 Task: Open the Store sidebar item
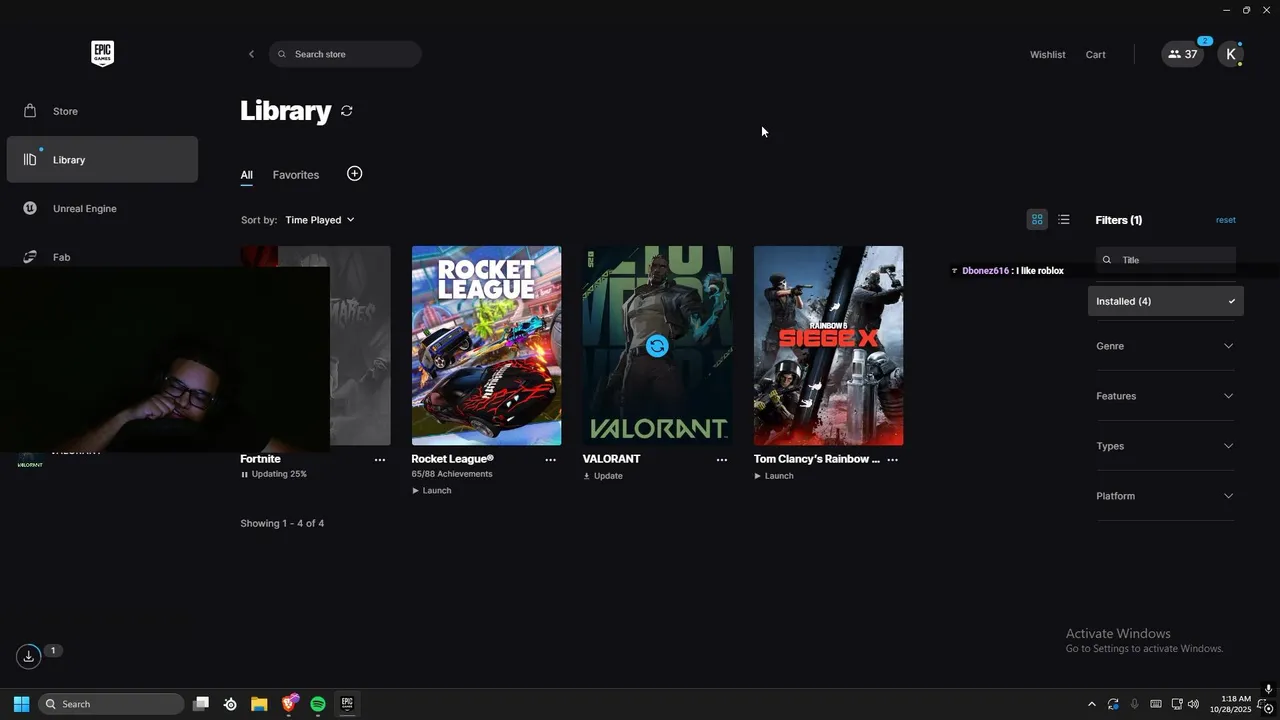click(102, 111)
